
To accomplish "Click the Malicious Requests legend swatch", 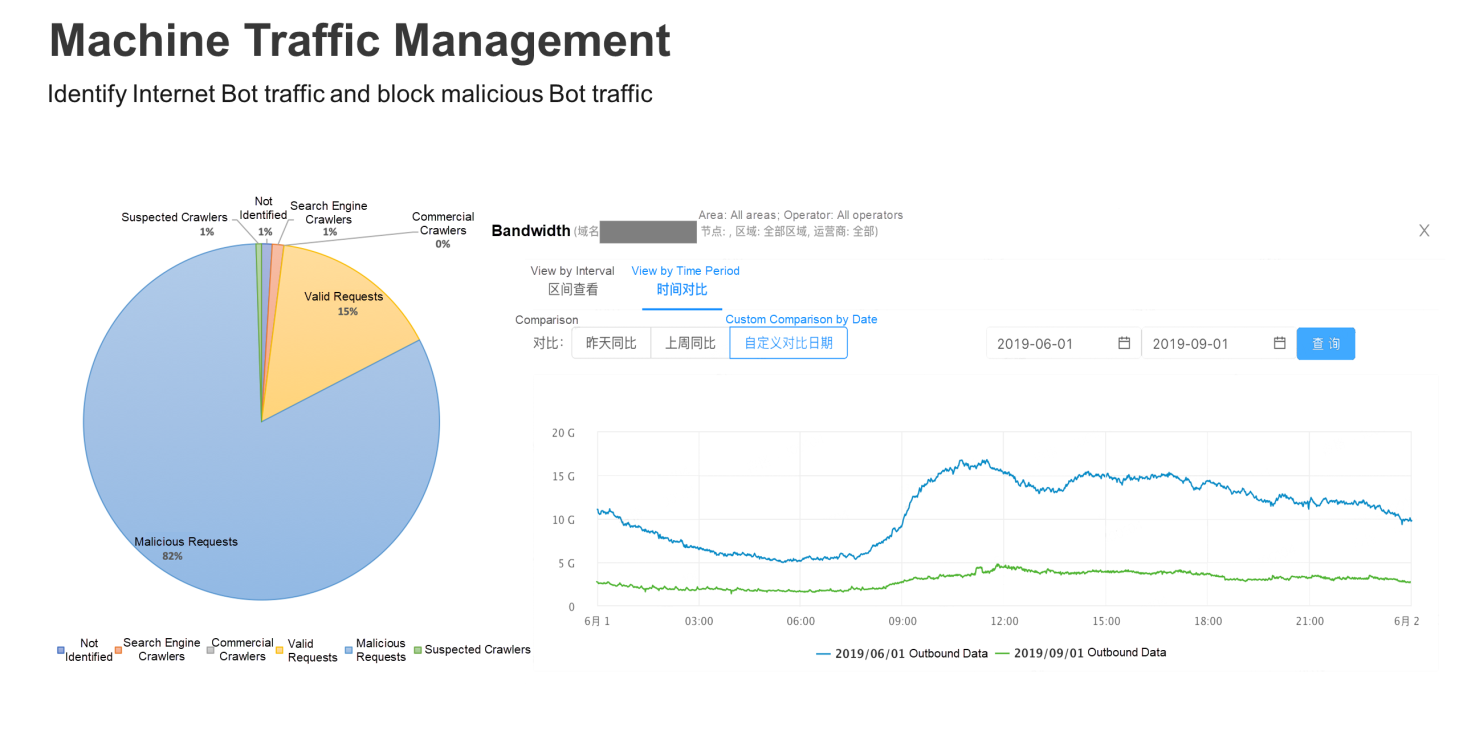I will pos(349,651).
